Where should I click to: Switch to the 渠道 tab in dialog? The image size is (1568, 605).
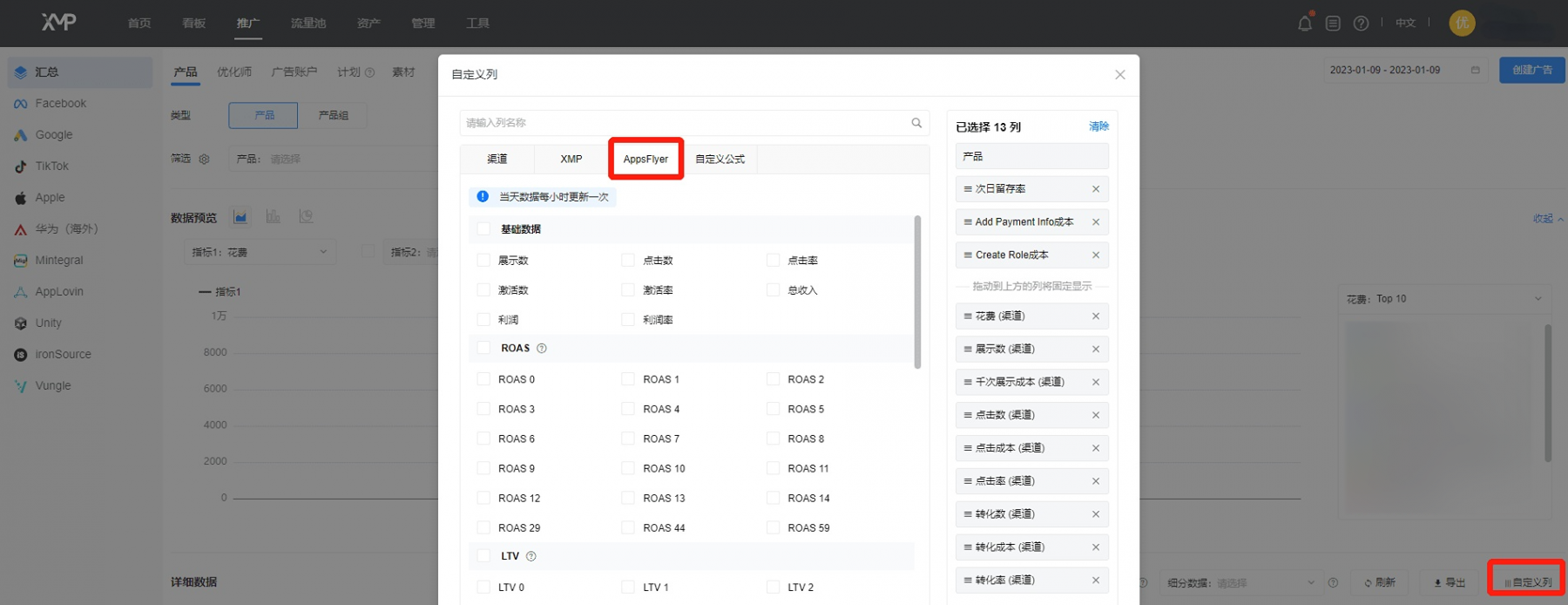497,160
